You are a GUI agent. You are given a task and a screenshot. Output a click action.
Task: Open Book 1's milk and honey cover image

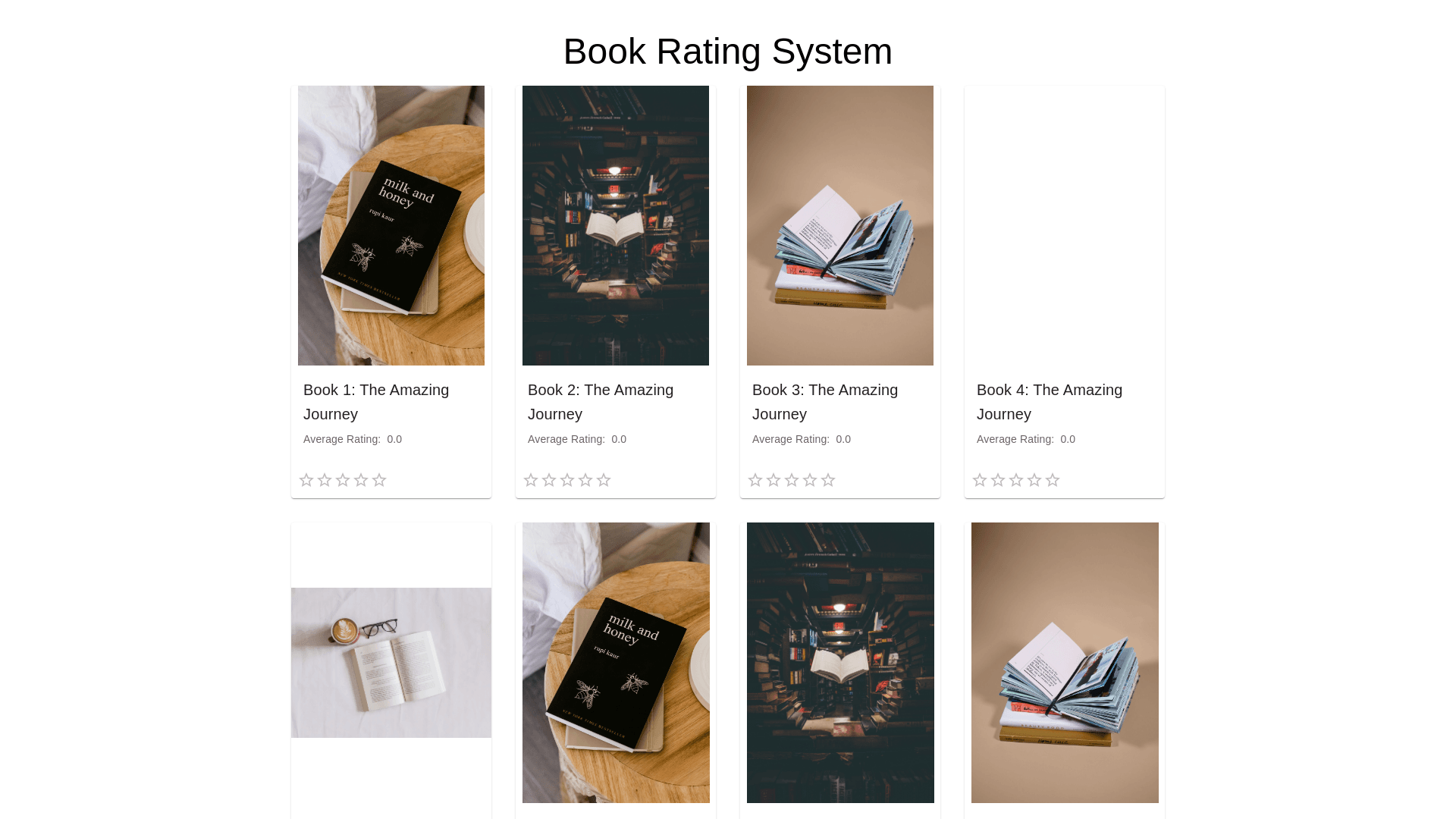[x=391, y=225]
